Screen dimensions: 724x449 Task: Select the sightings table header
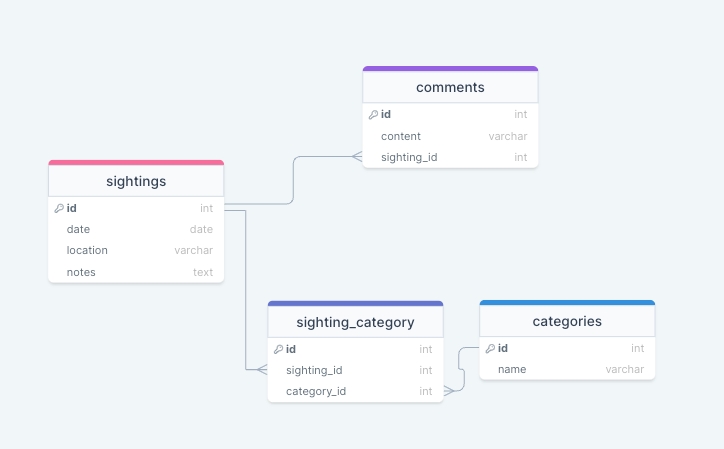pyautogui.click(x=136, y=181)
